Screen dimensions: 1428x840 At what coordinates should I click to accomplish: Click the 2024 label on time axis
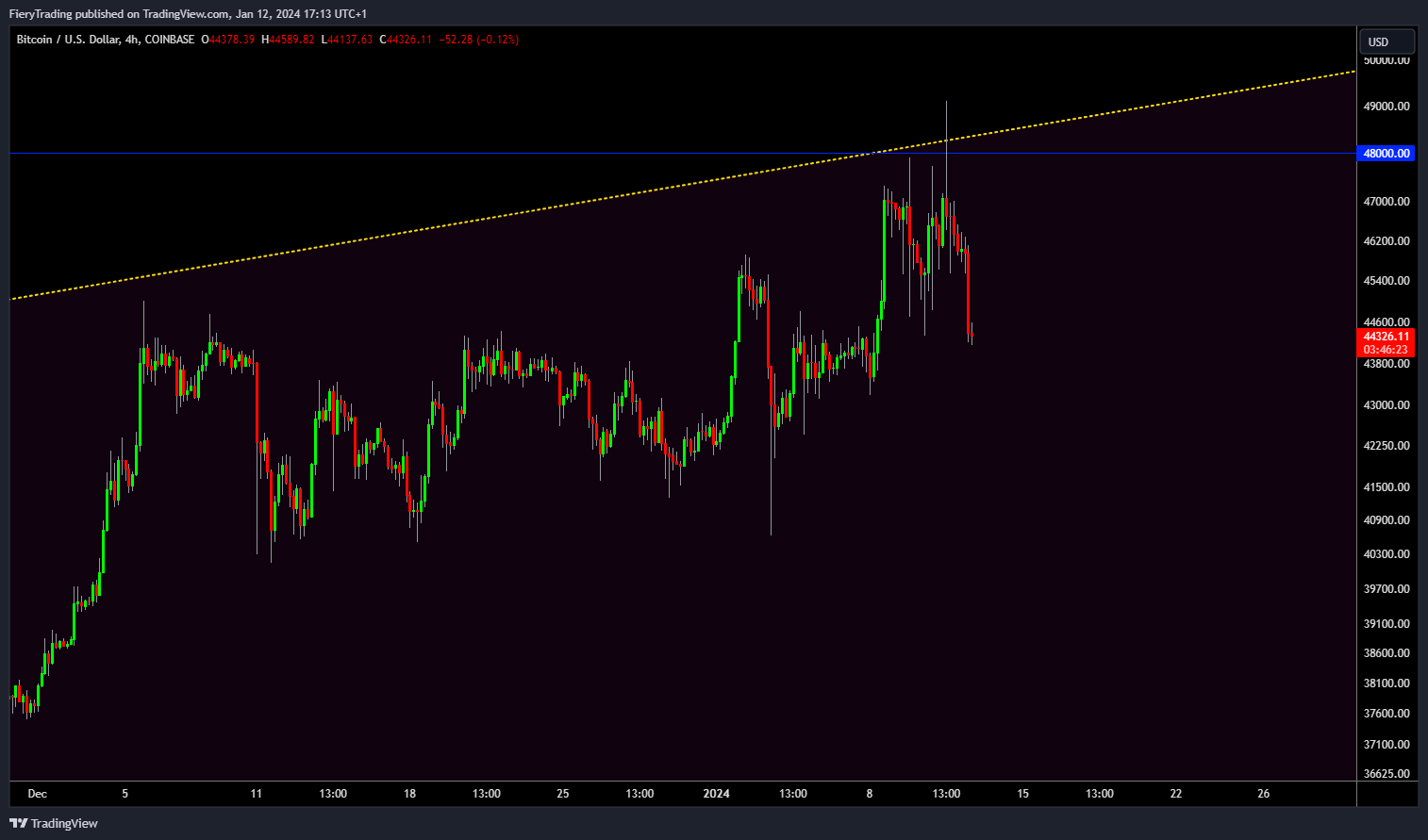(717, 794)
